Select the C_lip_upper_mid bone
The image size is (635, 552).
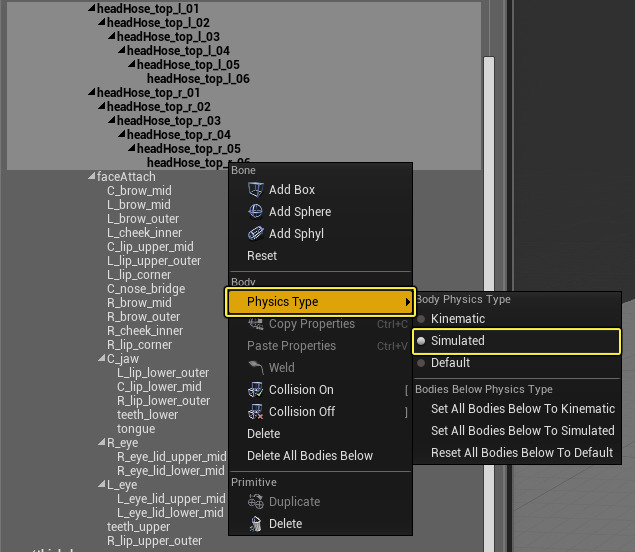coord(150,247)
